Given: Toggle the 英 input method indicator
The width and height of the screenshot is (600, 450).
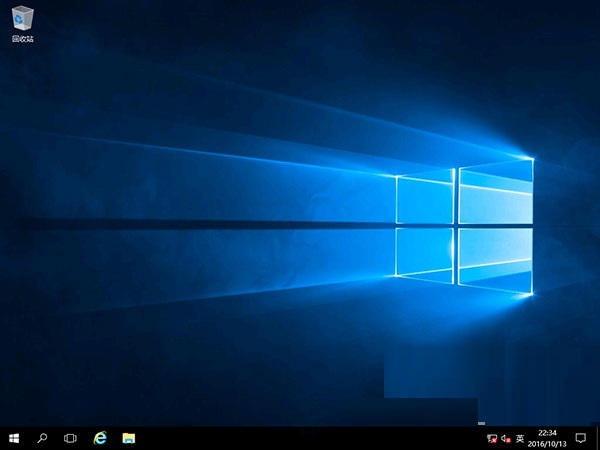Looking at the screenshot, I should pos(519,438).
